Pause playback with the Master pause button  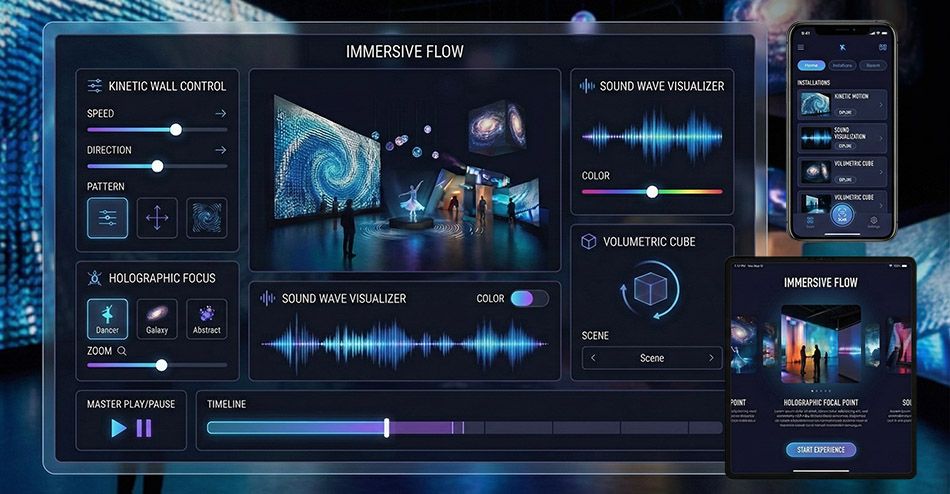tap(144, 429)
